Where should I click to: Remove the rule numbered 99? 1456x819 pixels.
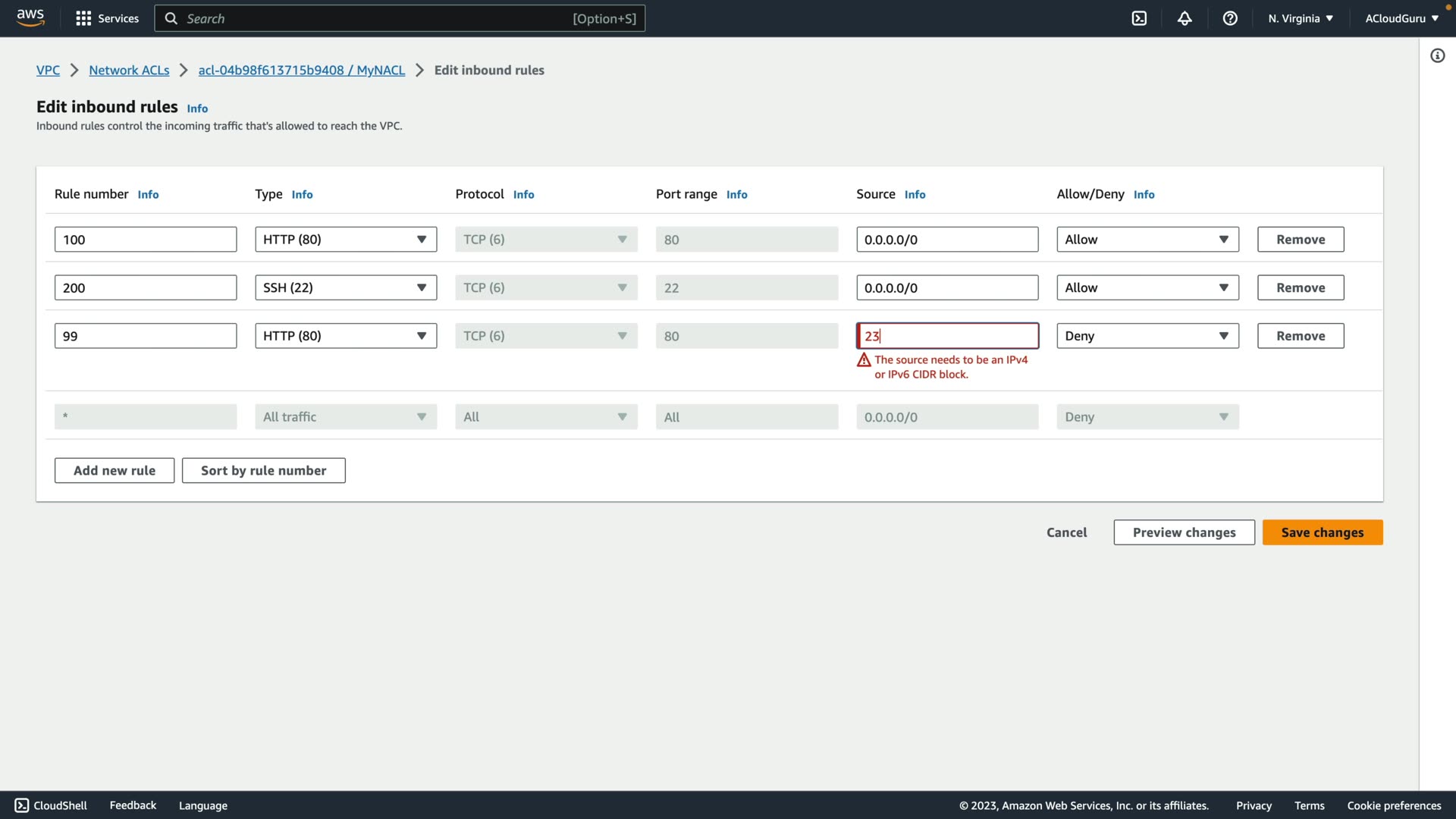[x=1300, y=336]
